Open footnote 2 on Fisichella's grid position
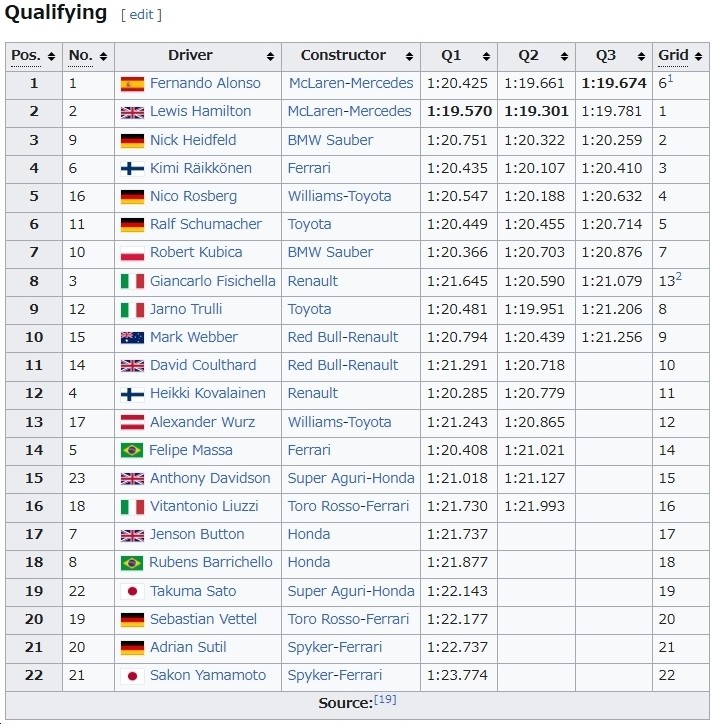The height and width of the screenshot is (724, 713). pos(678,277)
